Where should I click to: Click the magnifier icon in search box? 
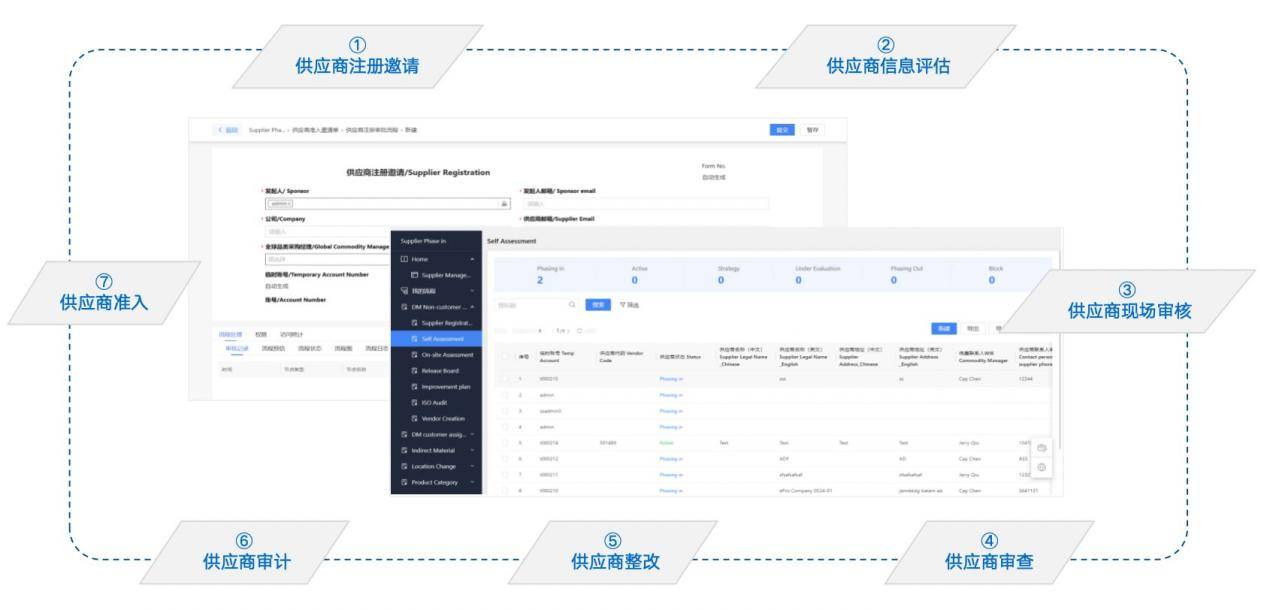[x=572, y=304]
